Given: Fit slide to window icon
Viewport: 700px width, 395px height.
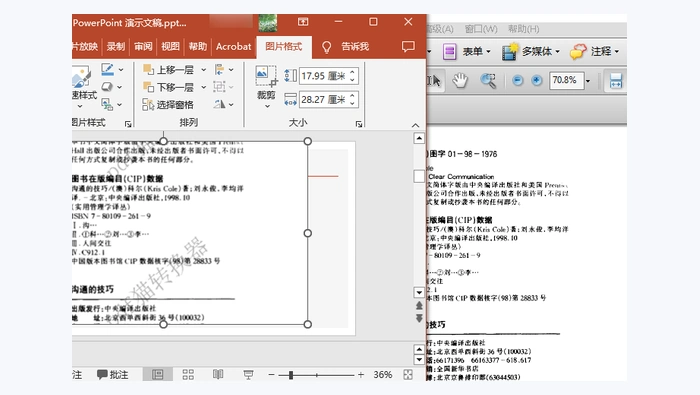Looking at the screenshot, I should (408, 374).
